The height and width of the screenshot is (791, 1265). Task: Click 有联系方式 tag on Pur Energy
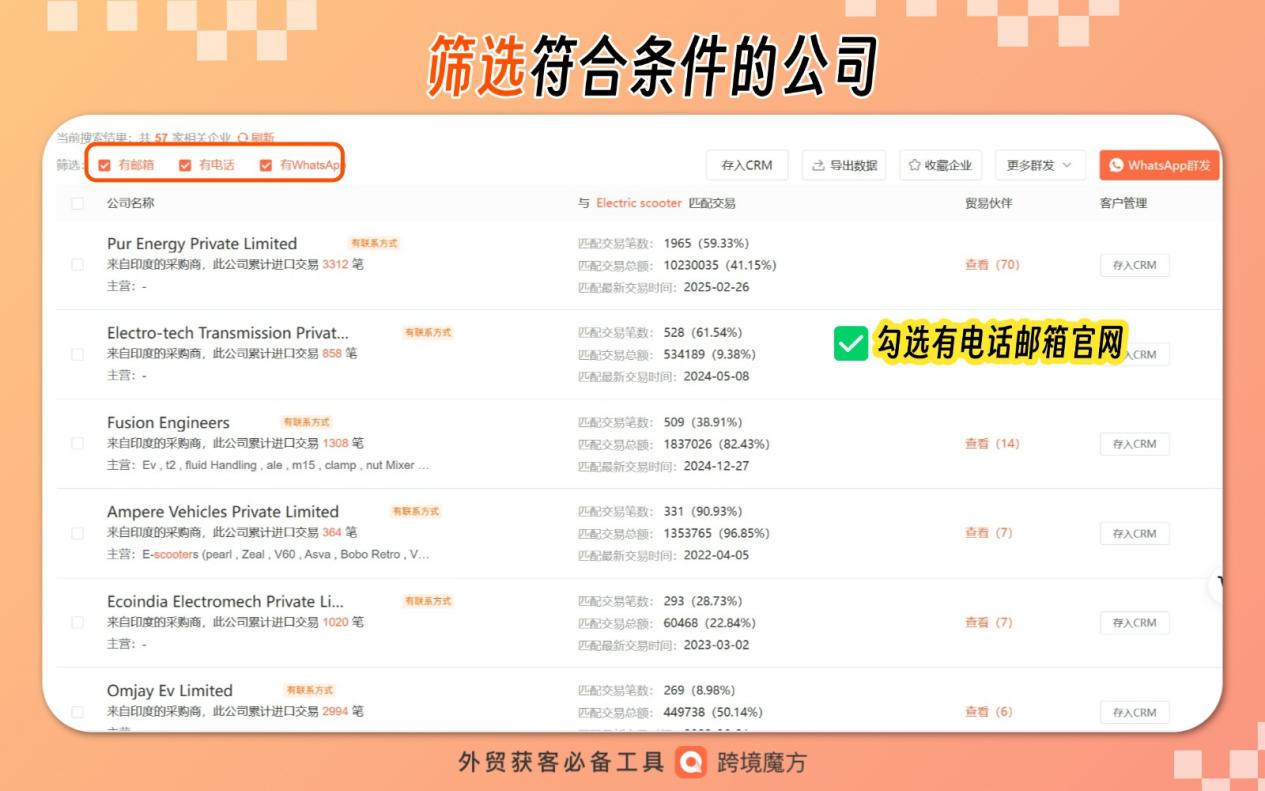point(374,243)
